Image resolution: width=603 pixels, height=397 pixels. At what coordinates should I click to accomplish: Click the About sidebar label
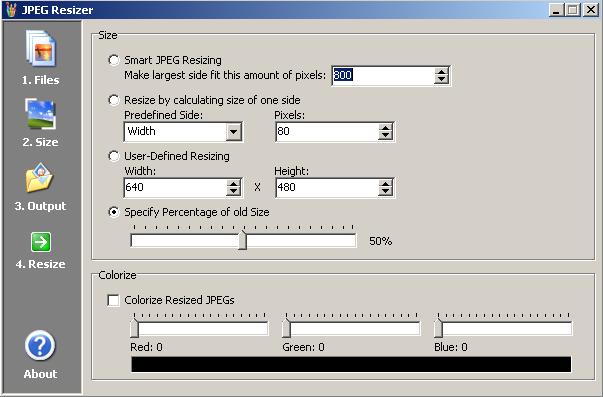coord(40,374)
